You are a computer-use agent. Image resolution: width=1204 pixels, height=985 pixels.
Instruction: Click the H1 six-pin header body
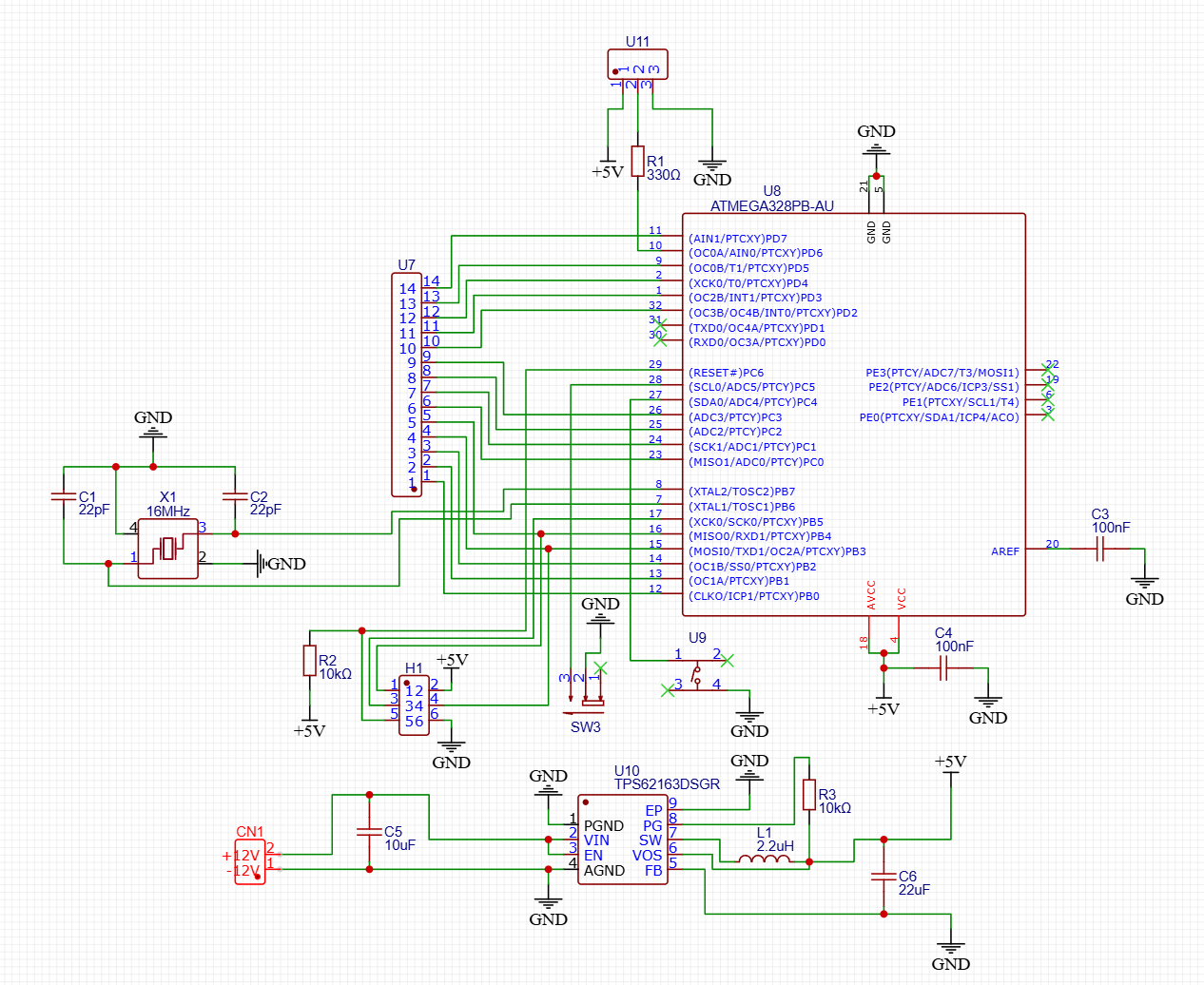tap(414, 705)
